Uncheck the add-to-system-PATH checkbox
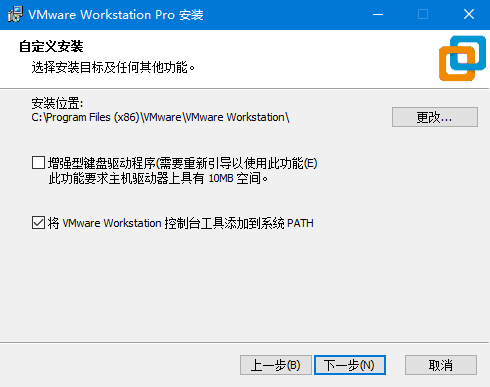 (x=38, y=223)
